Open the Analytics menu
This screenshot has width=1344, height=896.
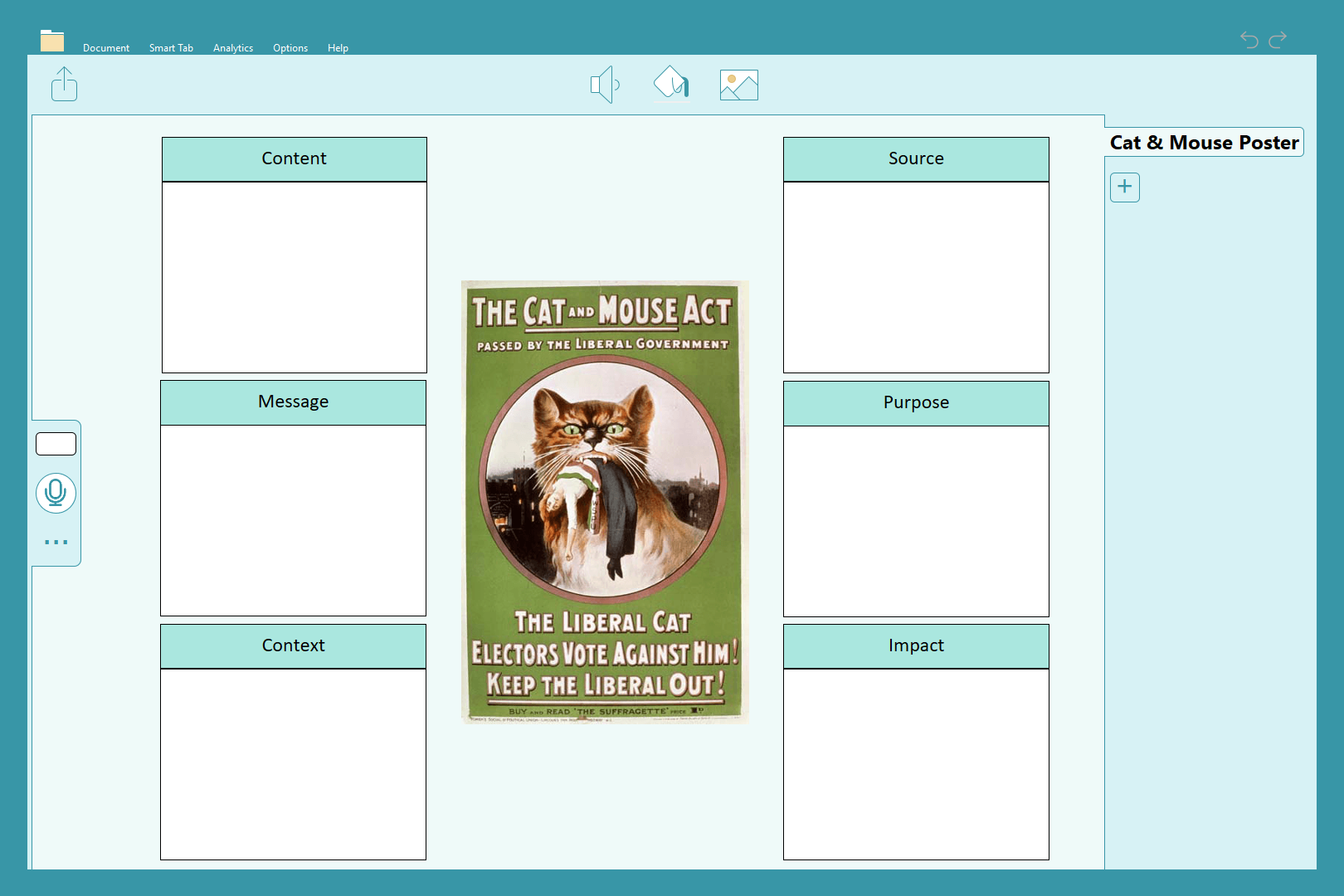pos(232,48)
